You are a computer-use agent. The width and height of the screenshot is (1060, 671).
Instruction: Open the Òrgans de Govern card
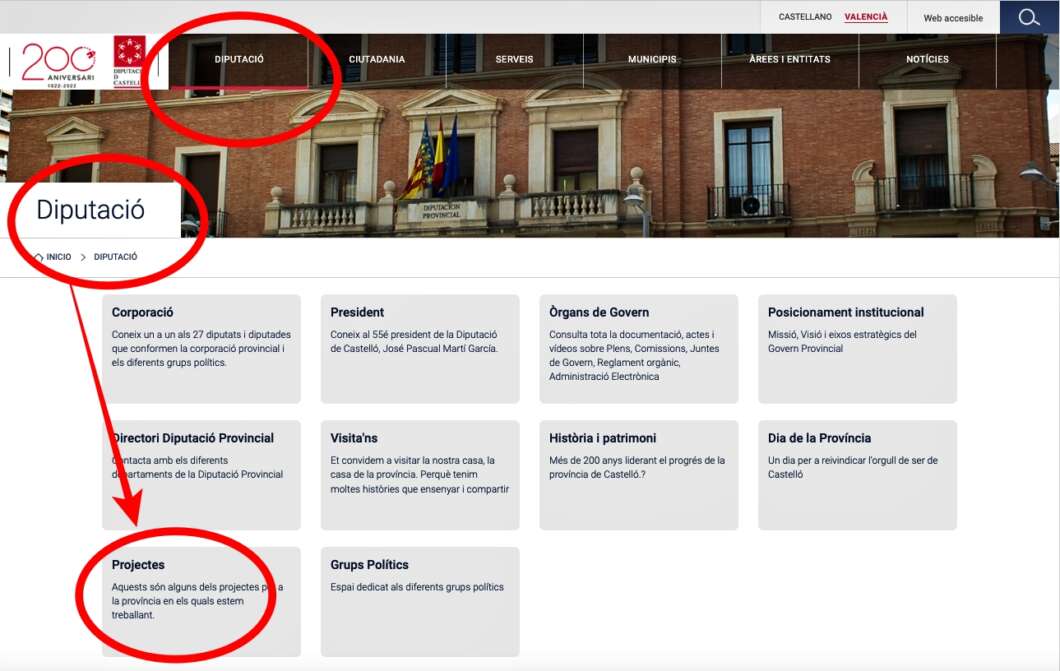(x=638, y=348)
